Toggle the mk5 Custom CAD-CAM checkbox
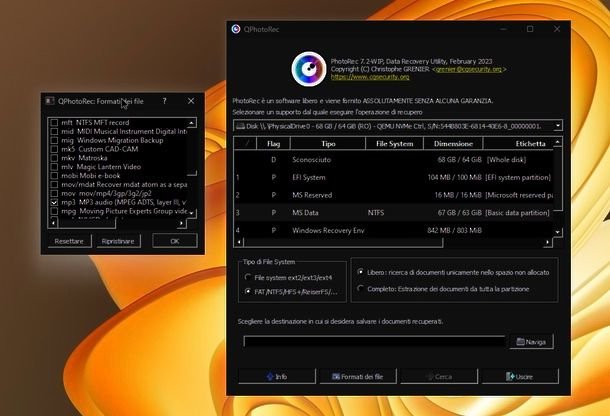This screenshot has height=416, width=610. click(54, 149)
